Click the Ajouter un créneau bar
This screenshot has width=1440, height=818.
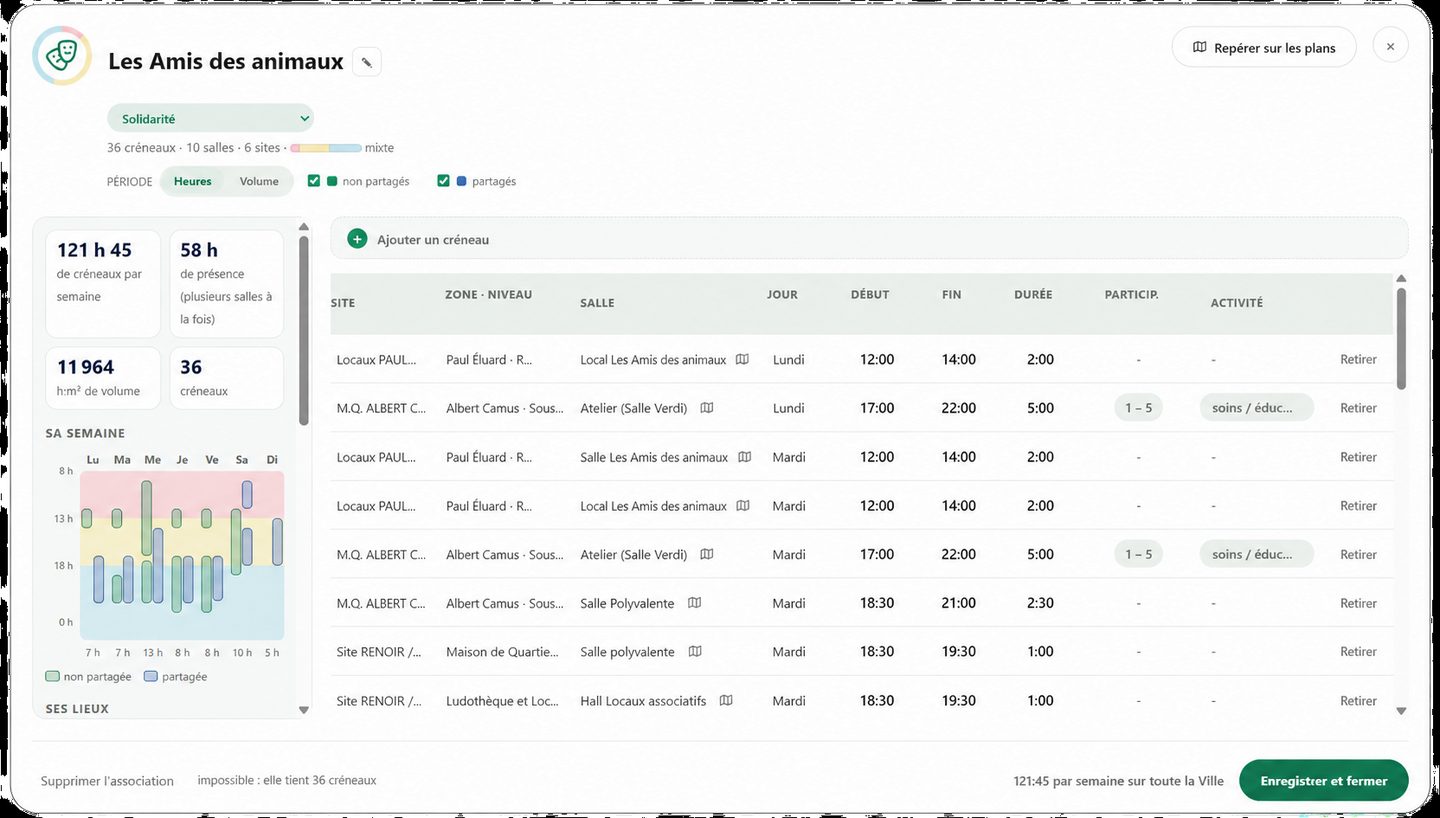click(869, 239)
